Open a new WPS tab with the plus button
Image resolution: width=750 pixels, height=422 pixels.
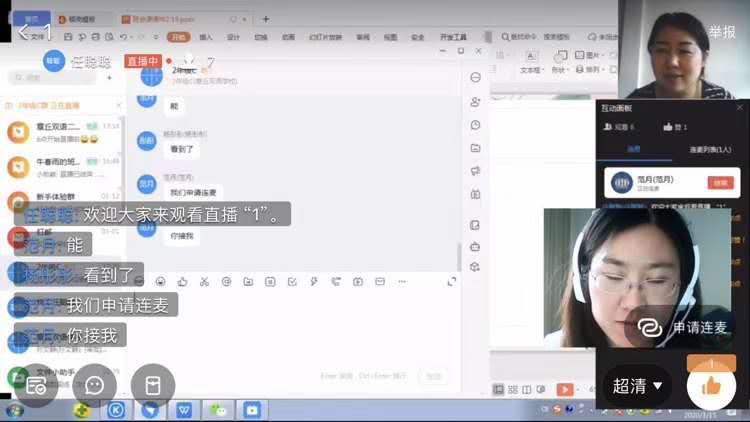point(266,19)
